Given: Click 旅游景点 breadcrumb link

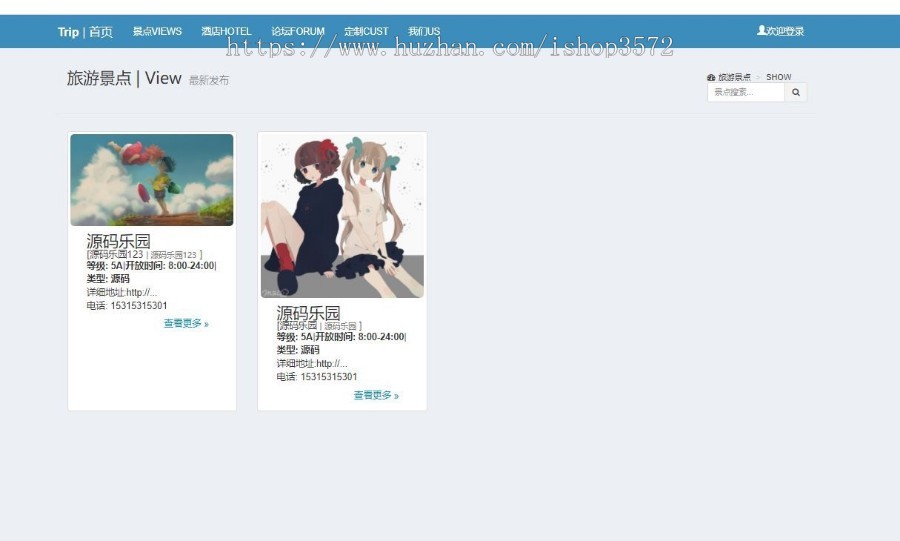Looking at the screenshot, I should point(734,77).
